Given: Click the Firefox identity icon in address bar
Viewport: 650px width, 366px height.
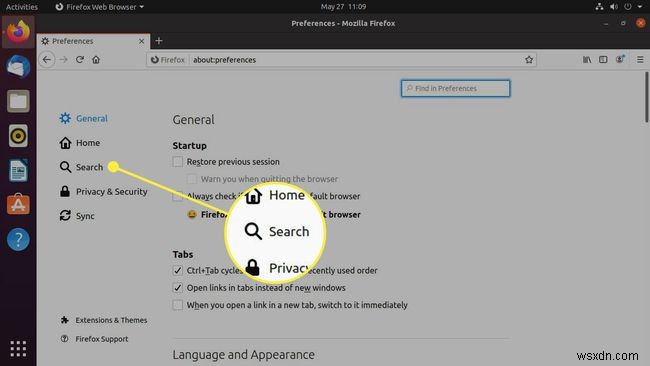Looking at the screenshot, I should 168,60.
